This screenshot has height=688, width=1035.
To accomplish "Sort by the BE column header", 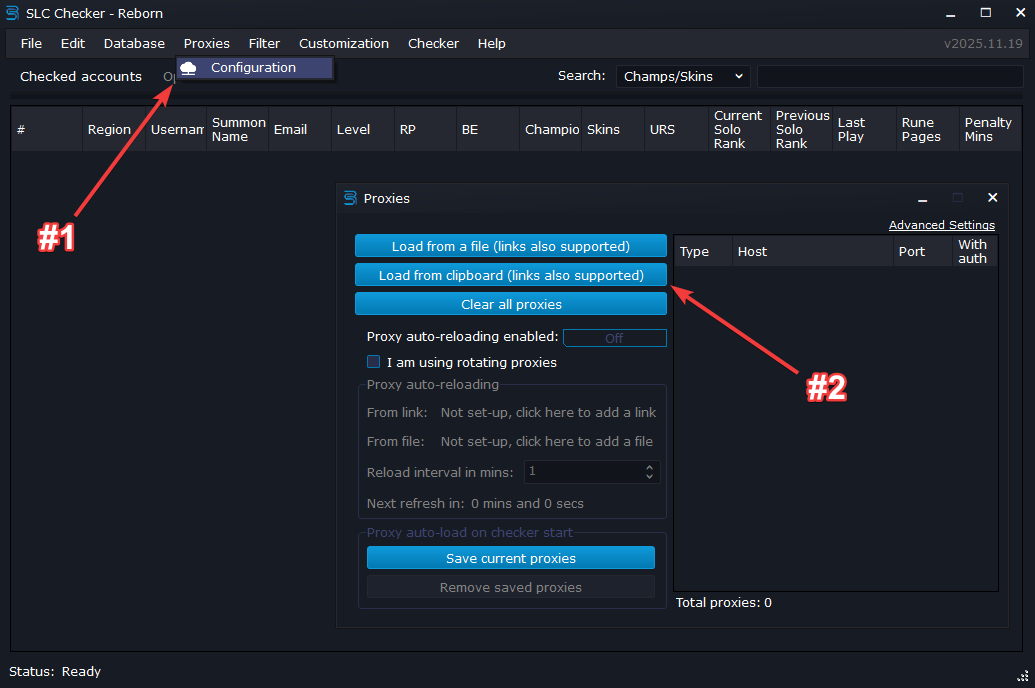I will [x=488, y=129].
